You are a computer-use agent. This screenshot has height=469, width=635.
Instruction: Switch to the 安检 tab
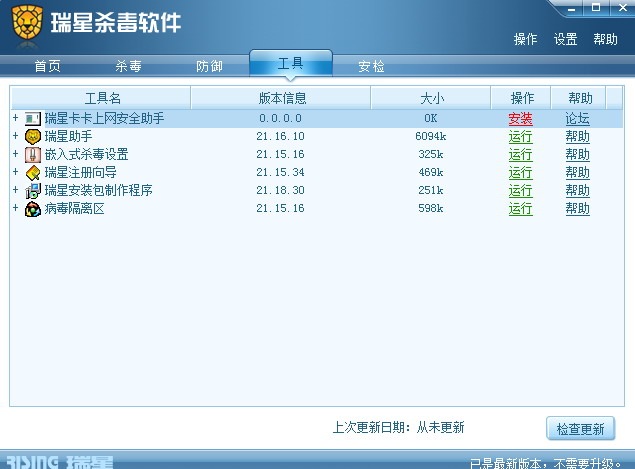pyautogui.click(x=371, y=66)
